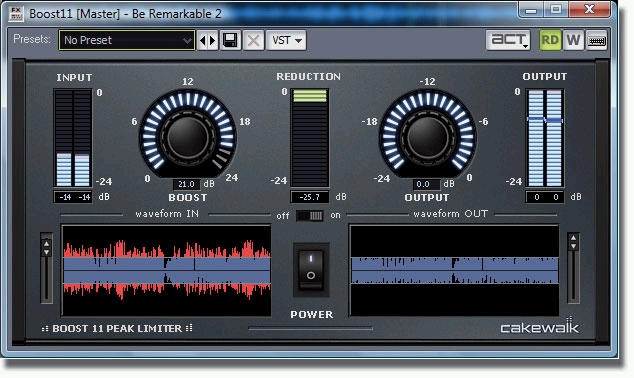The image size is (634, 378).
Task: Click the Boost value field showing 21.0
Action: tap(186, 184)
